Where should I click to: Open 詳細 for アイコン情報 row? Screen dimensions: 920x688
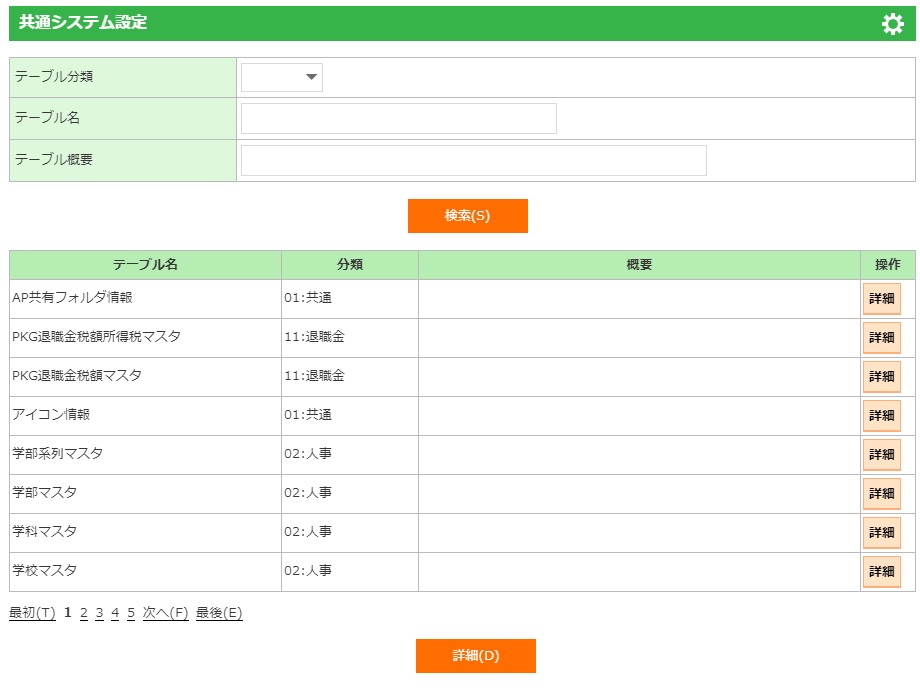881,416
